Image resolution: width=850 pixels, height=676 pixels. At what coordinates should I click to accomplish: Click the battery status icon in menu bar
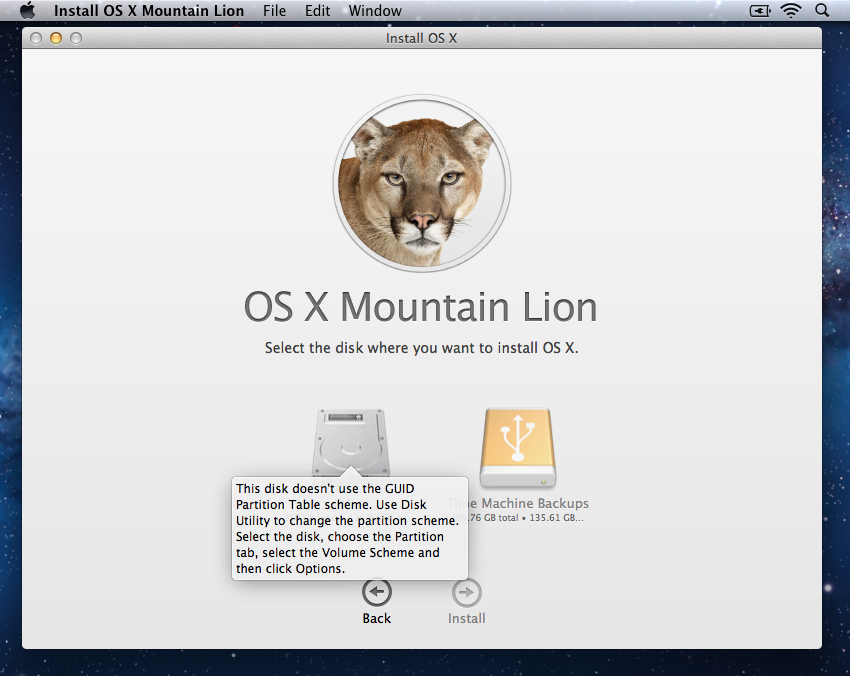tap(761, 11)
